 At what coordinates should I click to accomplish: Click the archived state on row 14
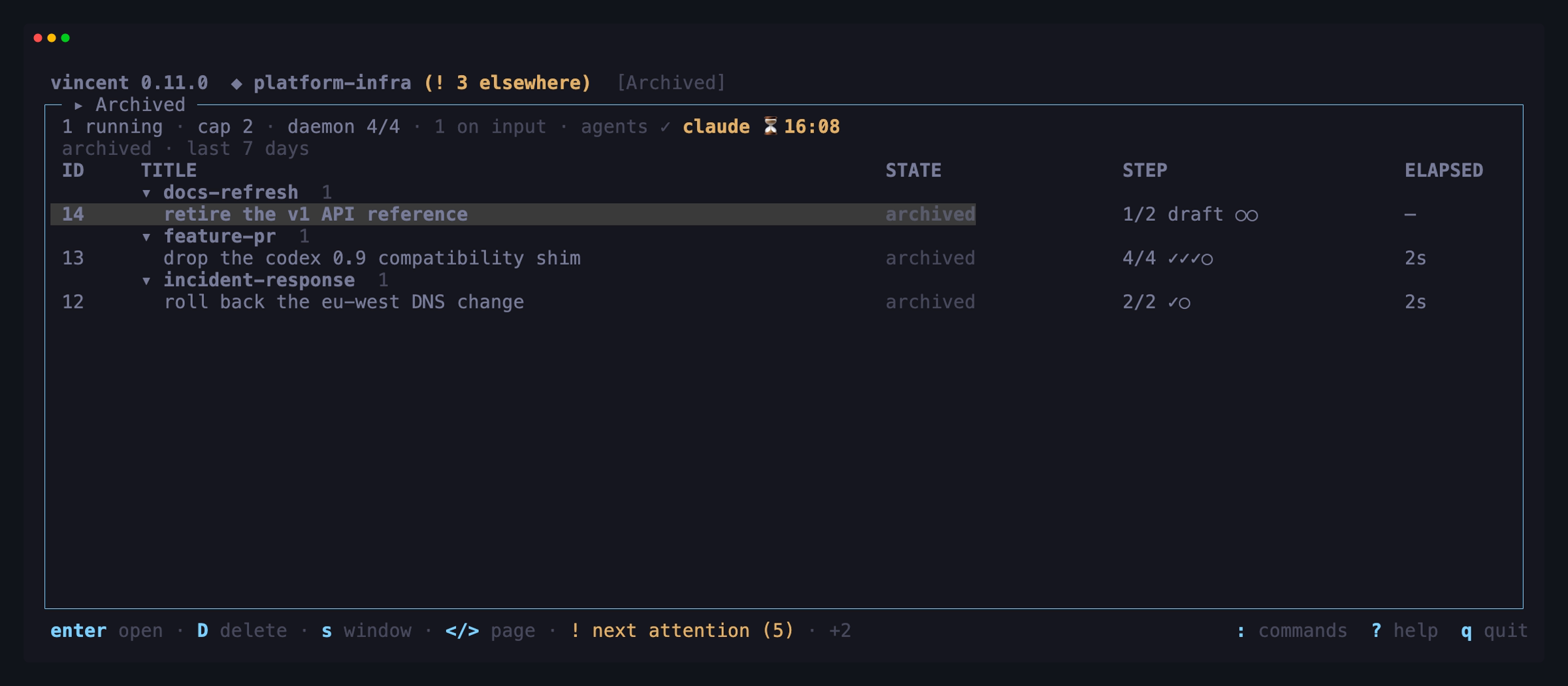pyautogui.click(x=930, y=214)
